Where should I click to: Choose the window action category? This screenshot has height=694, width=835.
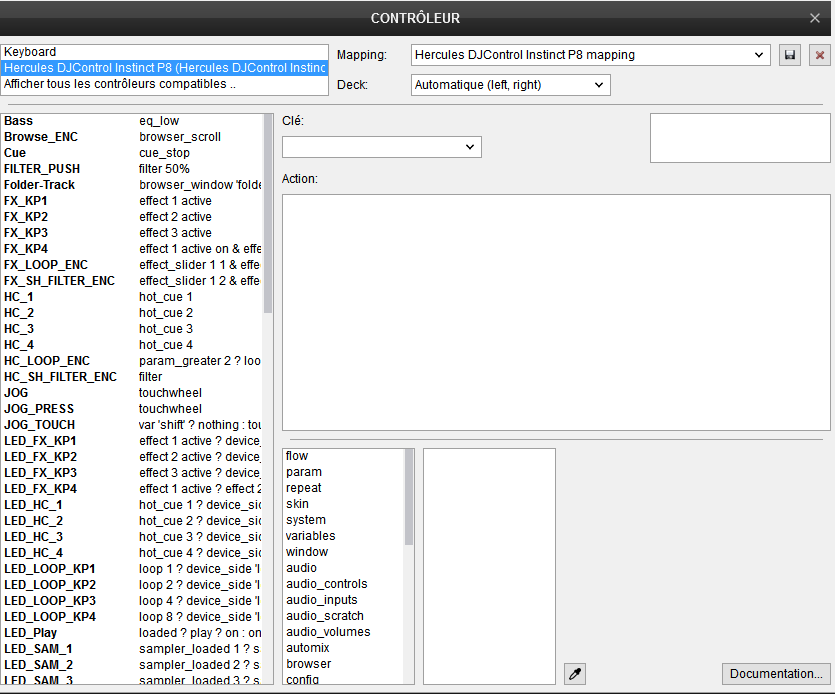click(344, 552)
